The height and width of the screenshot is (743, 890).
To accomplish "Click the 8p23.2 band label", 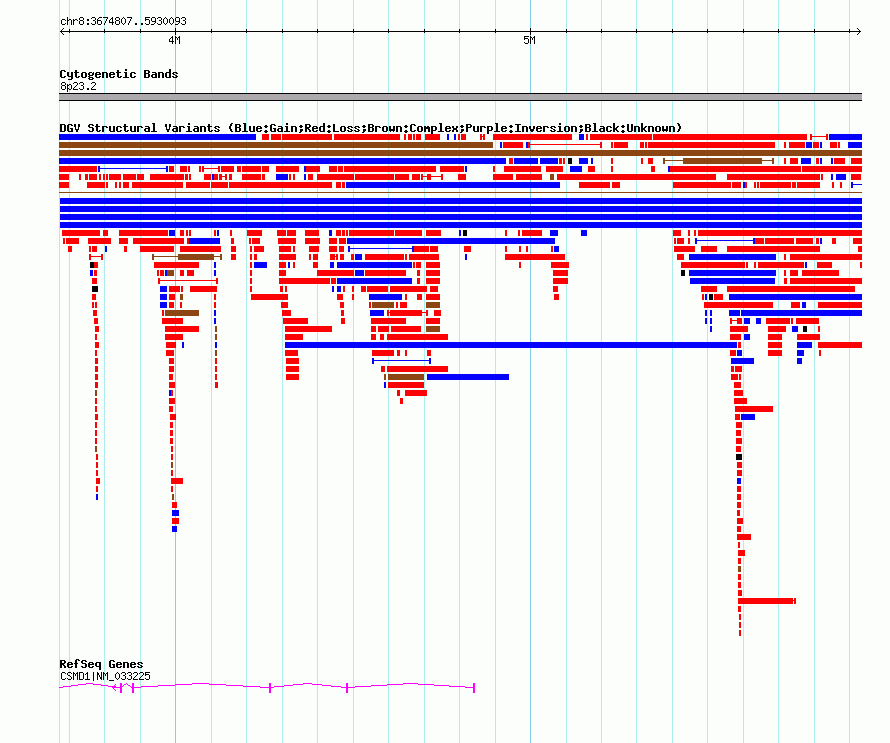I will (x=78, y=86).
